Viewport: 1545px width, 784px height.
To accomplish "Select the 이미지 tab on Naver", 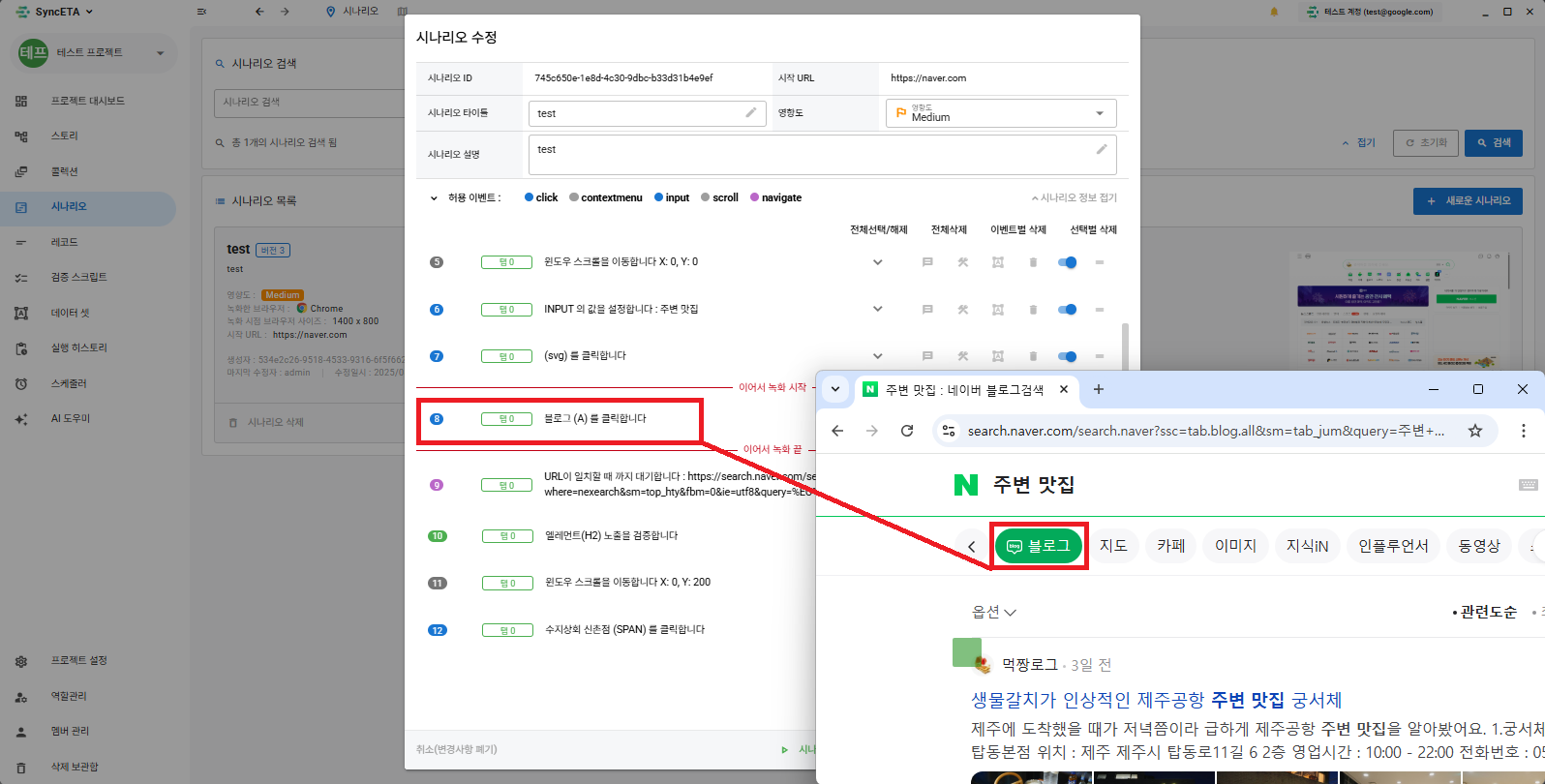I will (1235, 546).
